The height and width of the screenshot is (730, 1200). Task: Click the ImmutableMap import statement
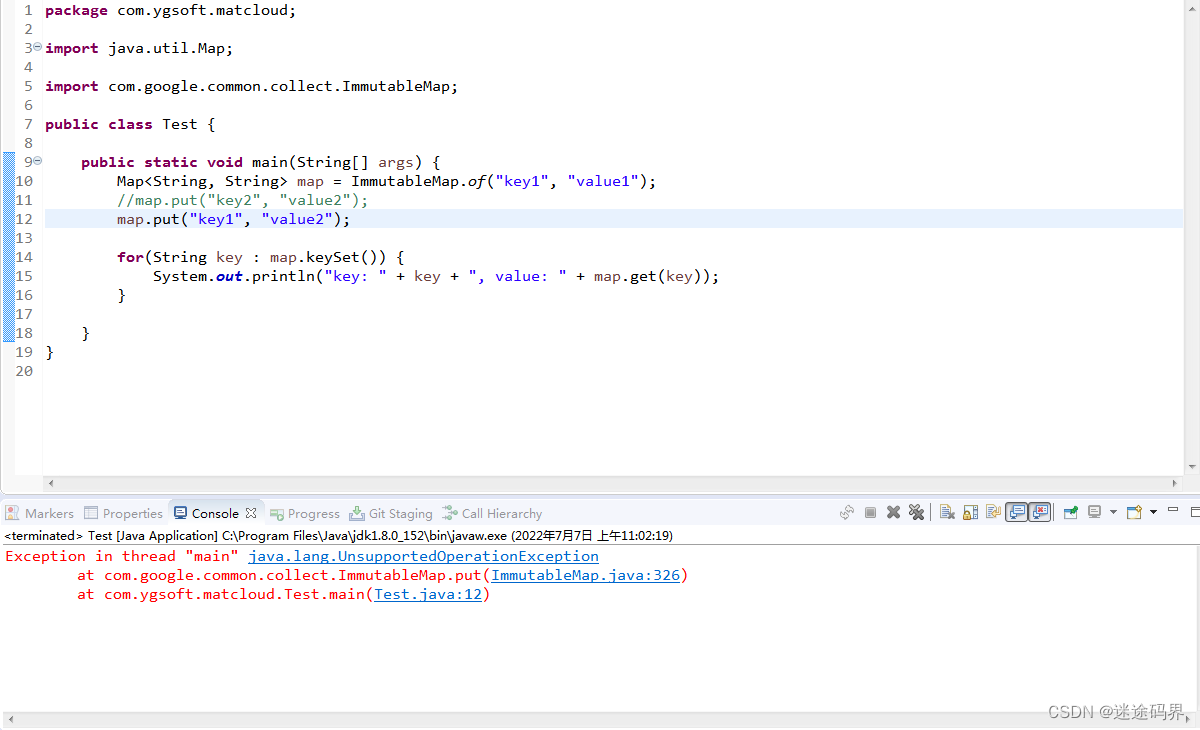[x=251, y=86]
